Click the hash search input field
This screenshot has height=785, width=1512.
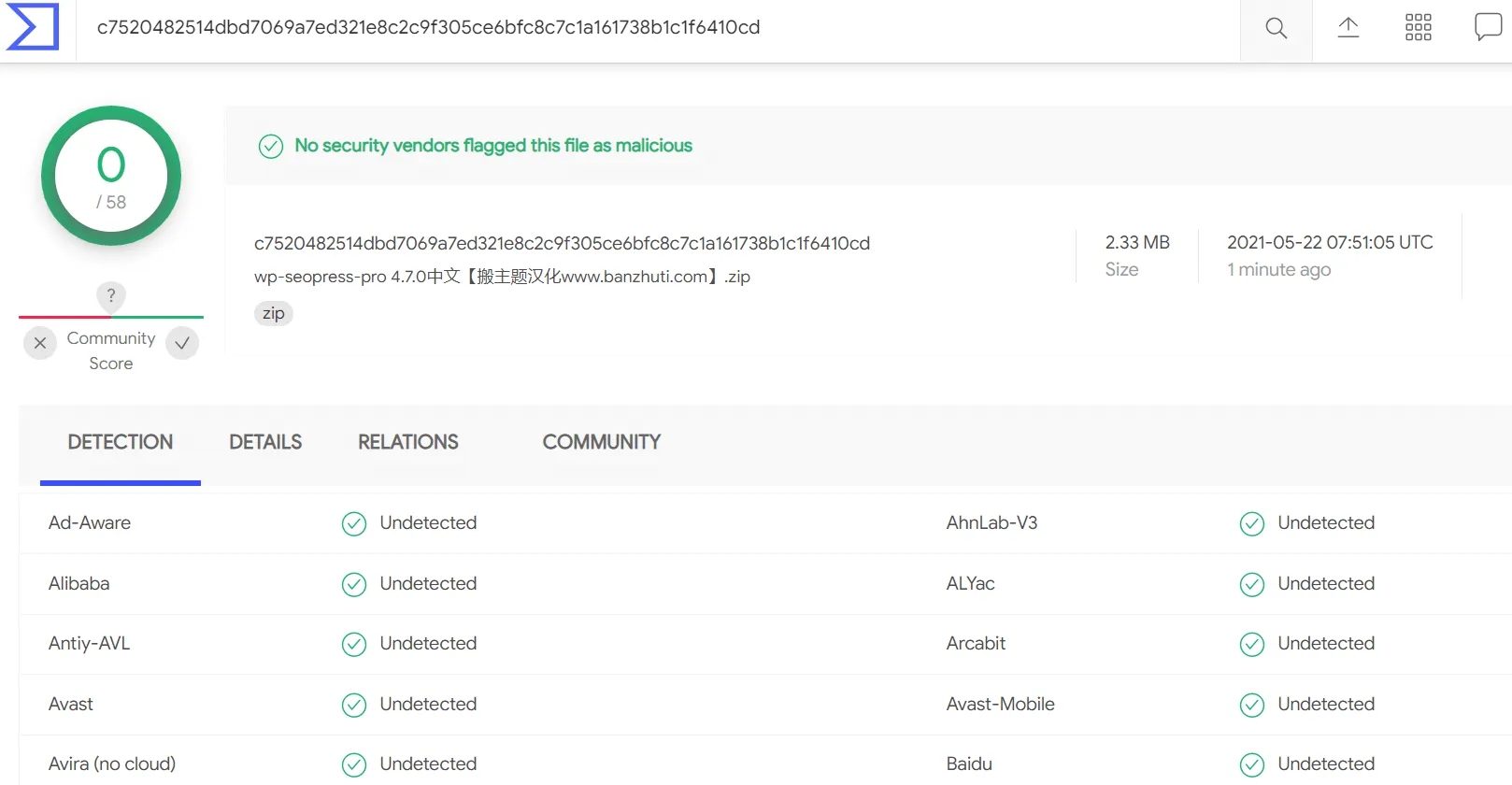point(658,28)
